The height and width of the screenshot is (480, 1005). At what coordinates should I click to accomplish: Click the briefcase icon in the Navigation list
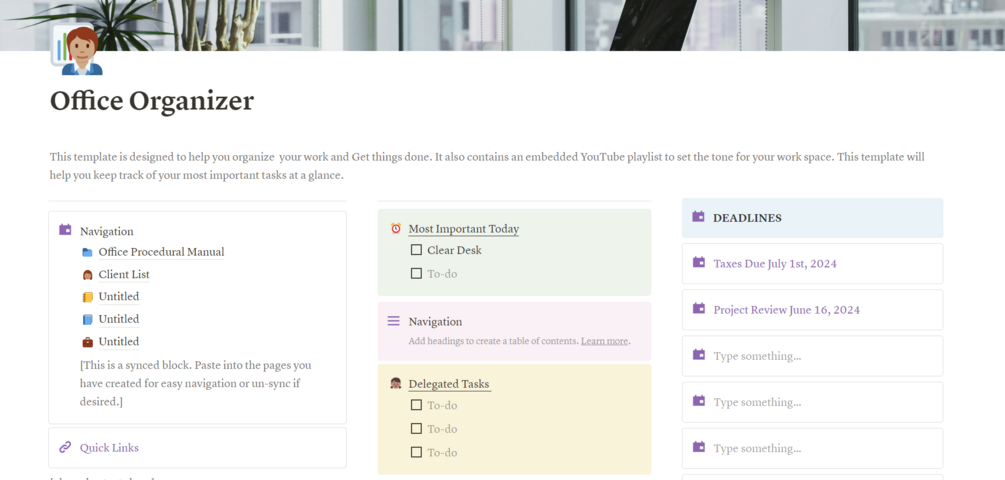click(87, 342)
